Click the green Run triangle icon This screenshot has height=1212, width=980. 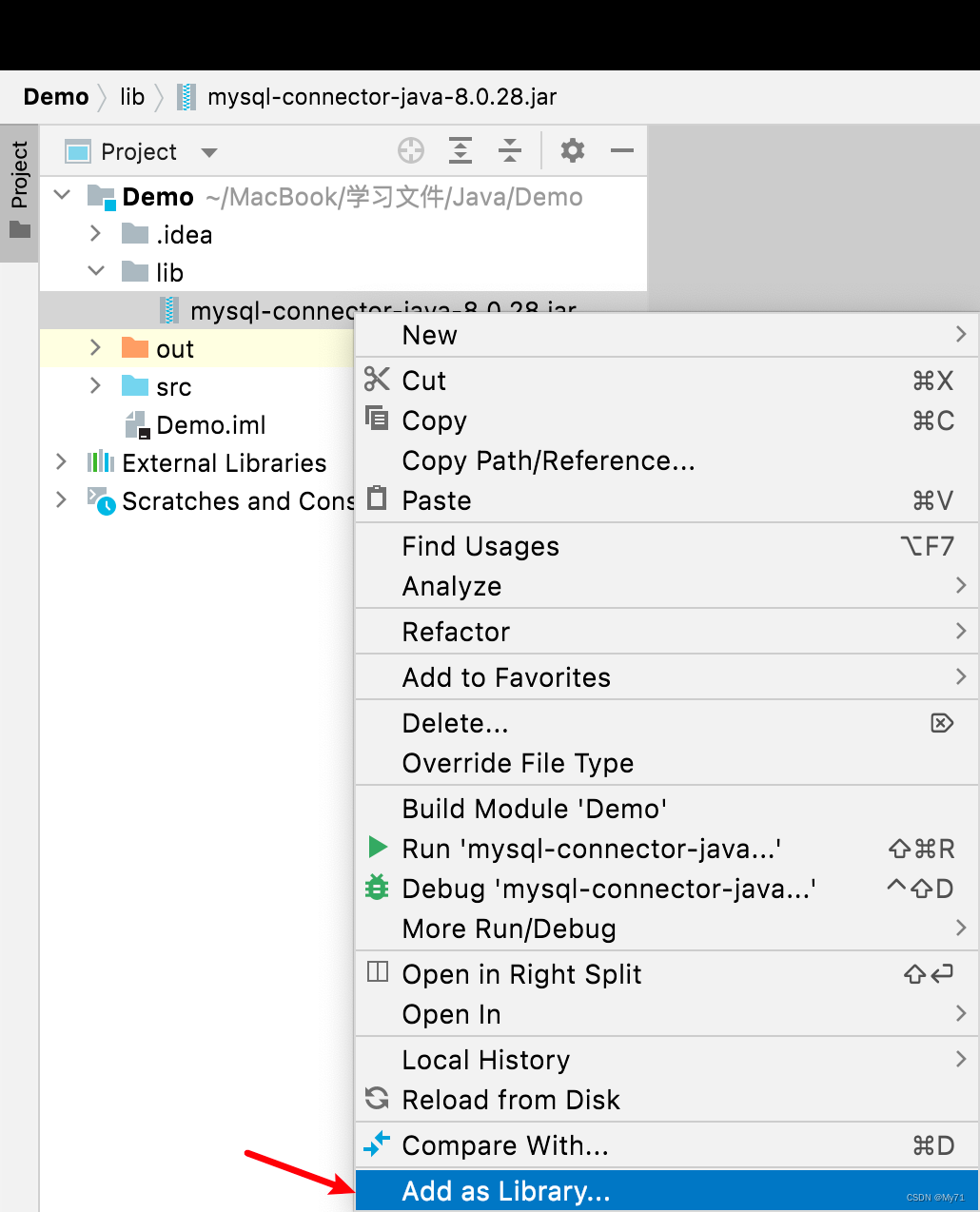click(378, 847)
